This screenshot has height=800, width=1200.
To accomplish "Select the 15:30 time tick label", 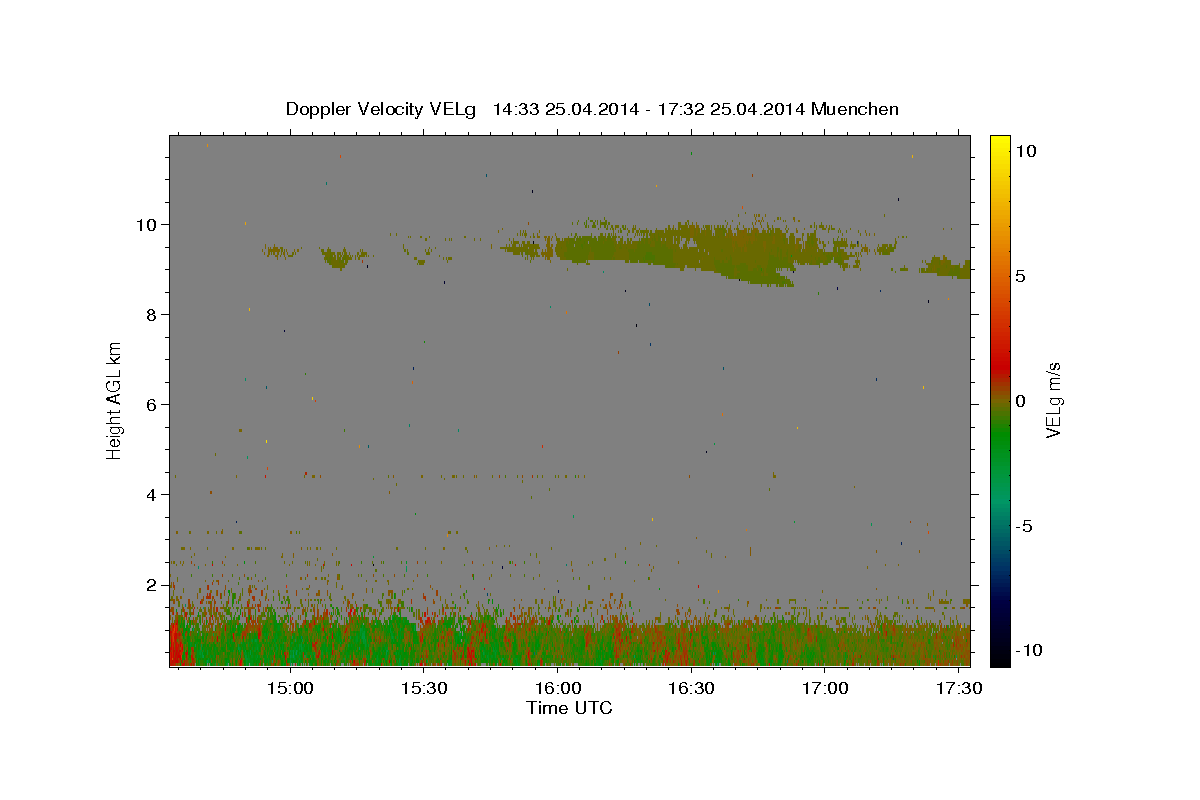I will (424, 688).
